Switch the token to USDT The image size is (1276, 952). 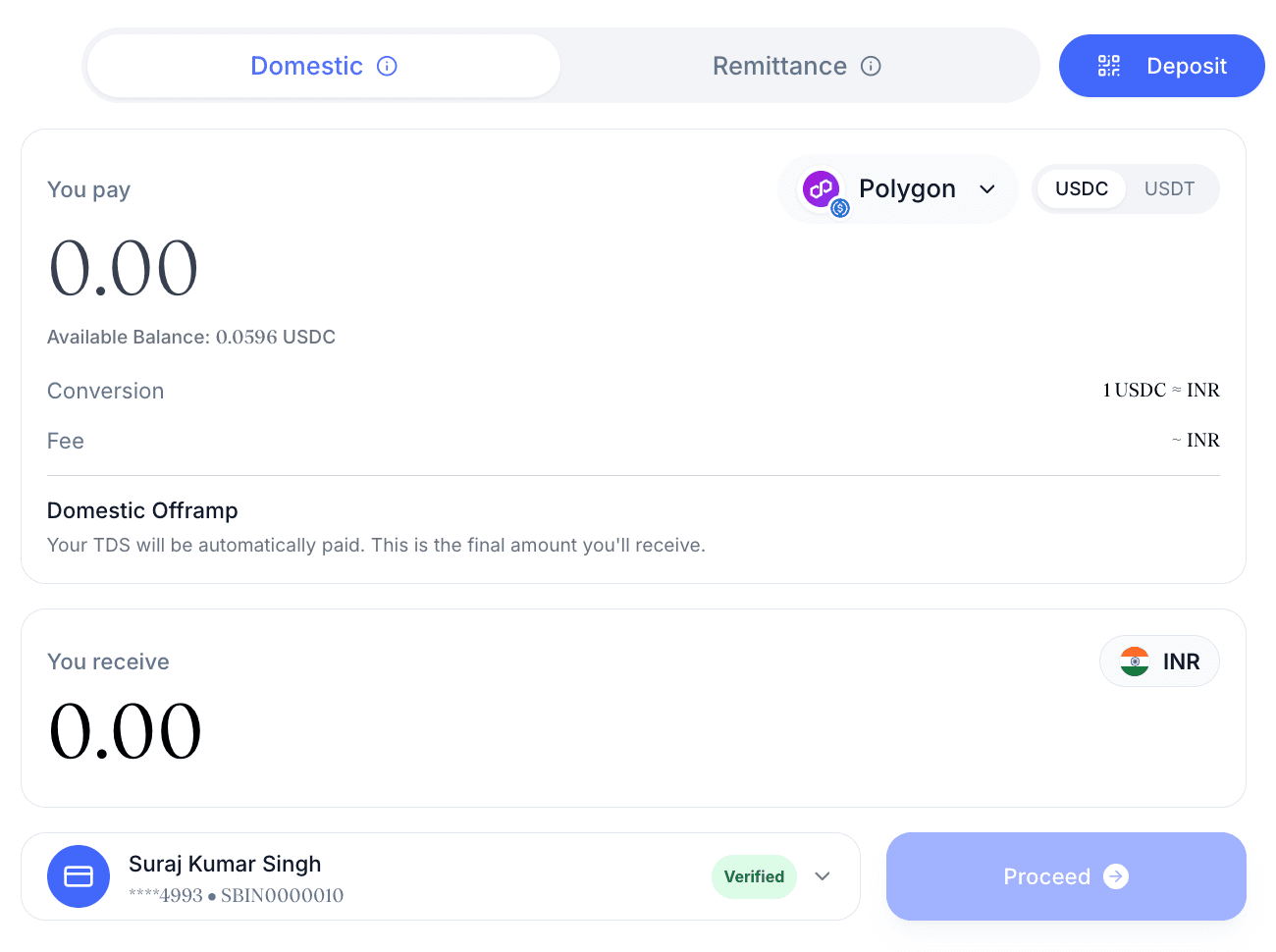pyautogui.click(x=1169, y=188)
